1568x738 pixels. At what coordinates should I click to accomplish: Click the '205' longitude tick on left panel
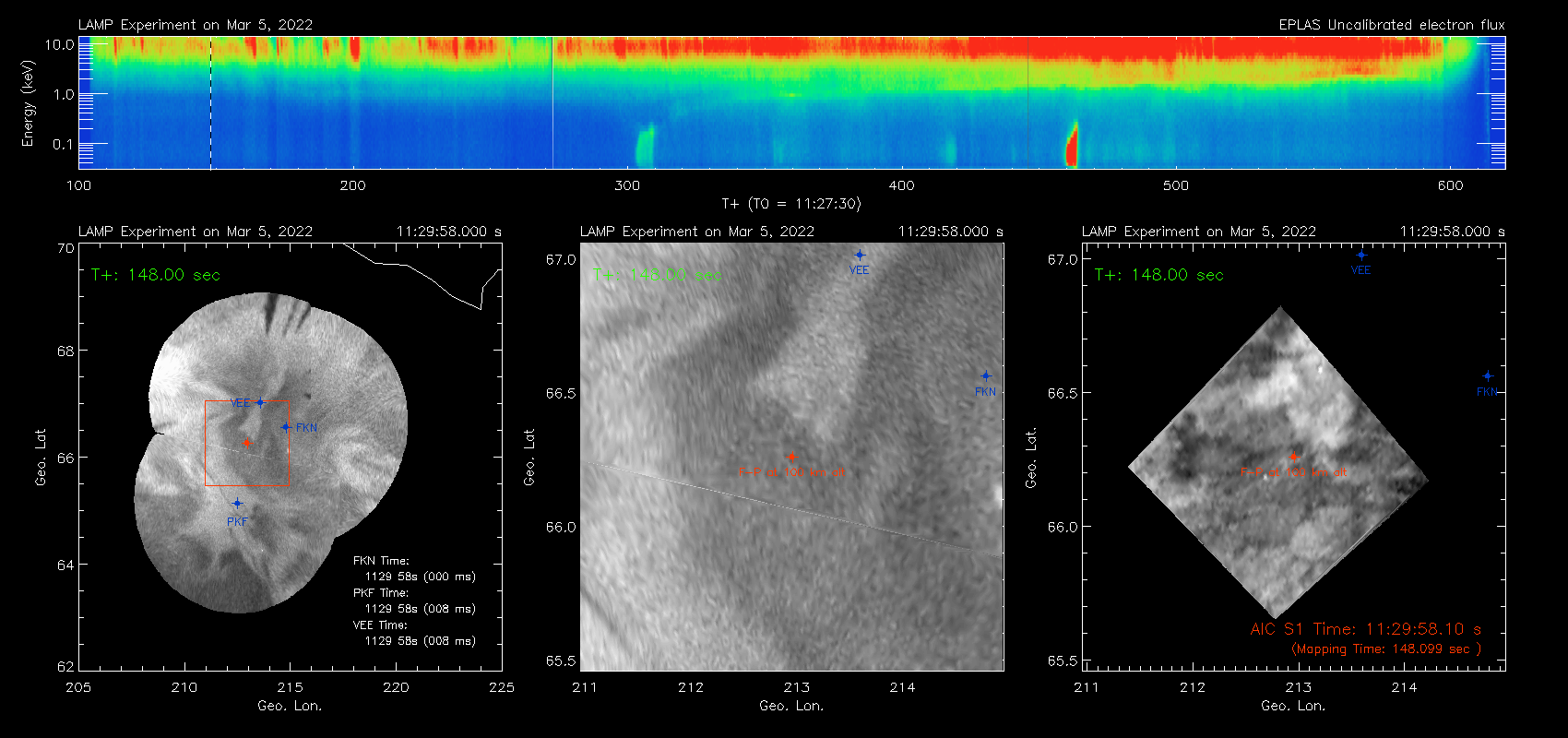click(x=79, y=687)
